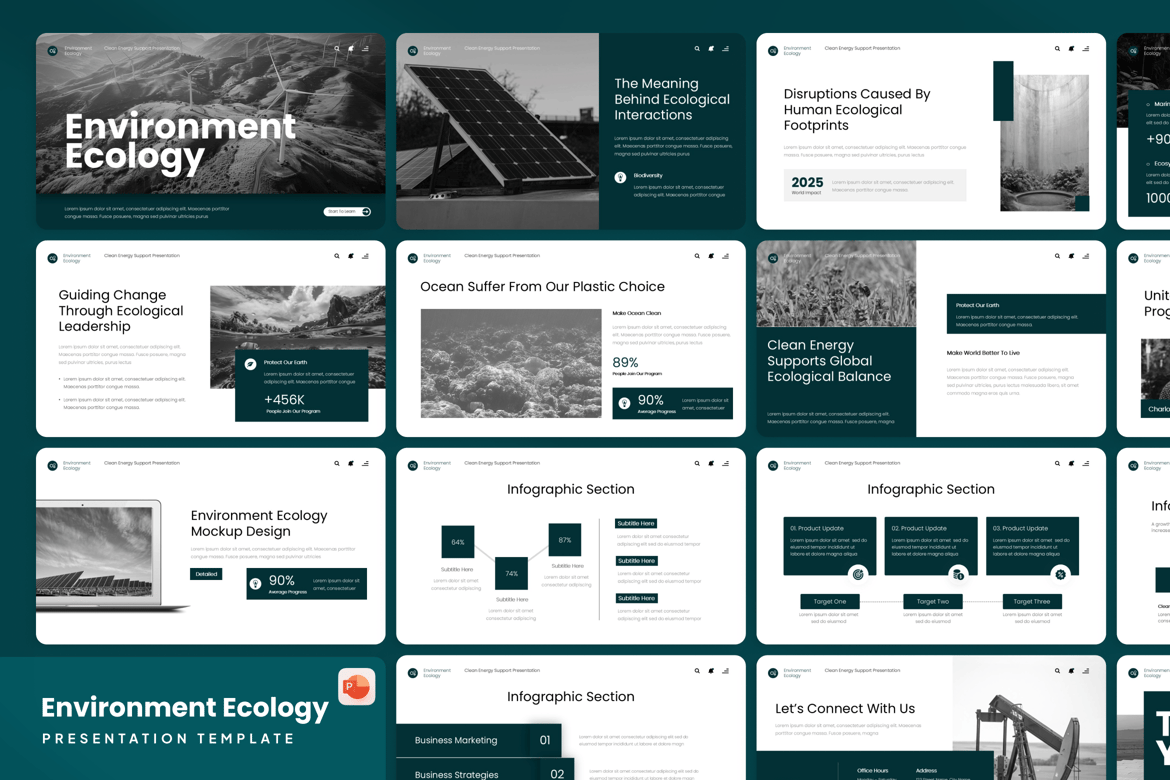Image resolution: width=1170 pixels, height=780 pixels.
Task: Click the bulb icon beside Biodiversity text
Action: [620, 178]
